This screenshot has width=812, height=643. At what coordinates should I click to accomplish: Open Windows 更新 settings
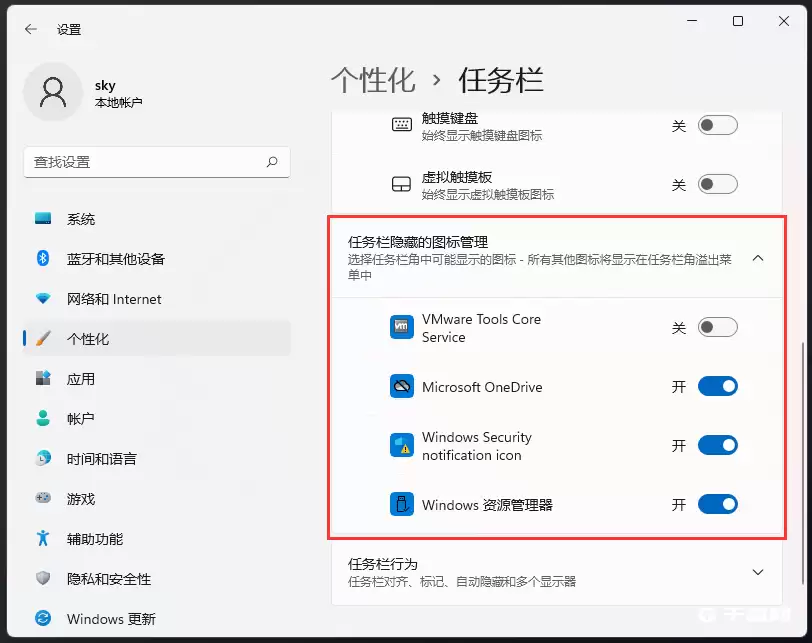tap(157, 618)
